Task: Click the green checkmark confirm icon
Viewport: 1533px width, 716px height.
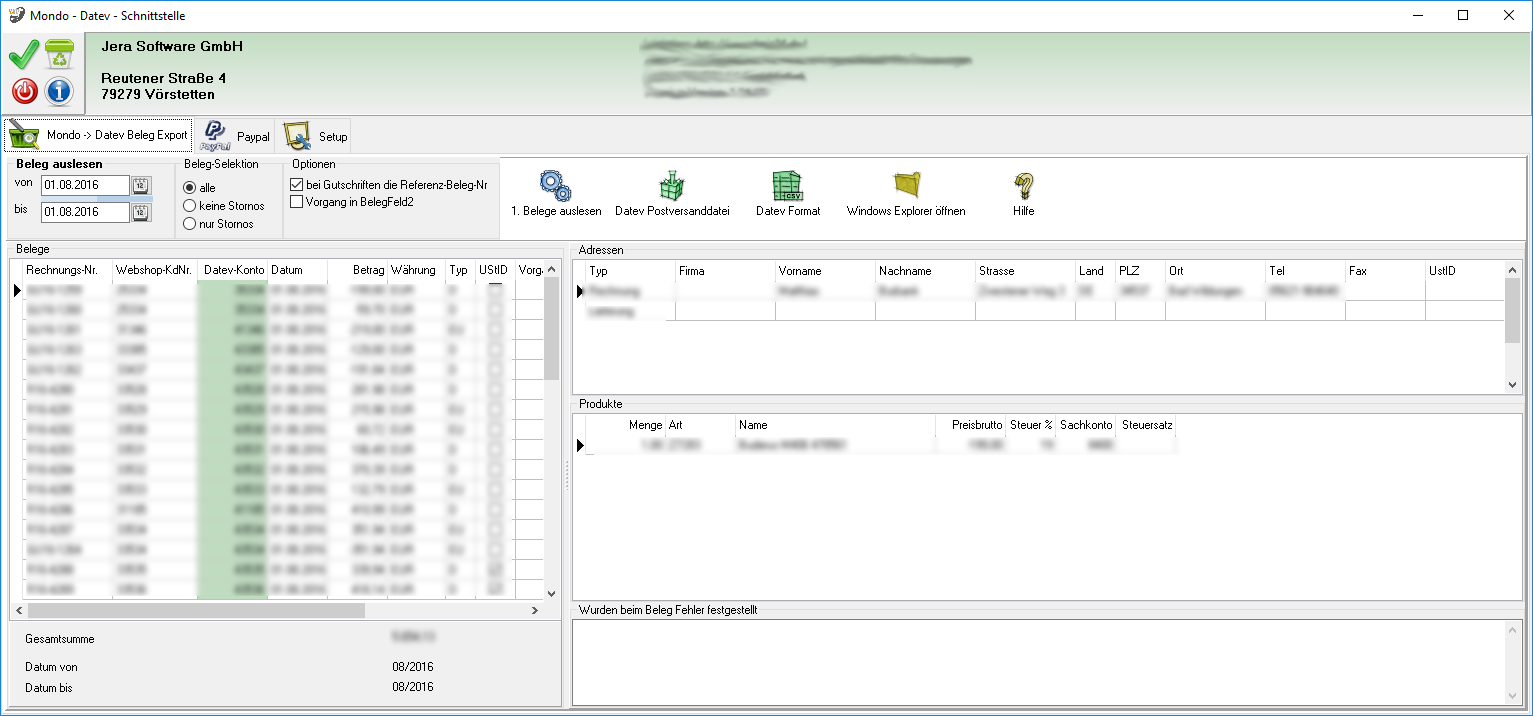Action: point(24,55)
